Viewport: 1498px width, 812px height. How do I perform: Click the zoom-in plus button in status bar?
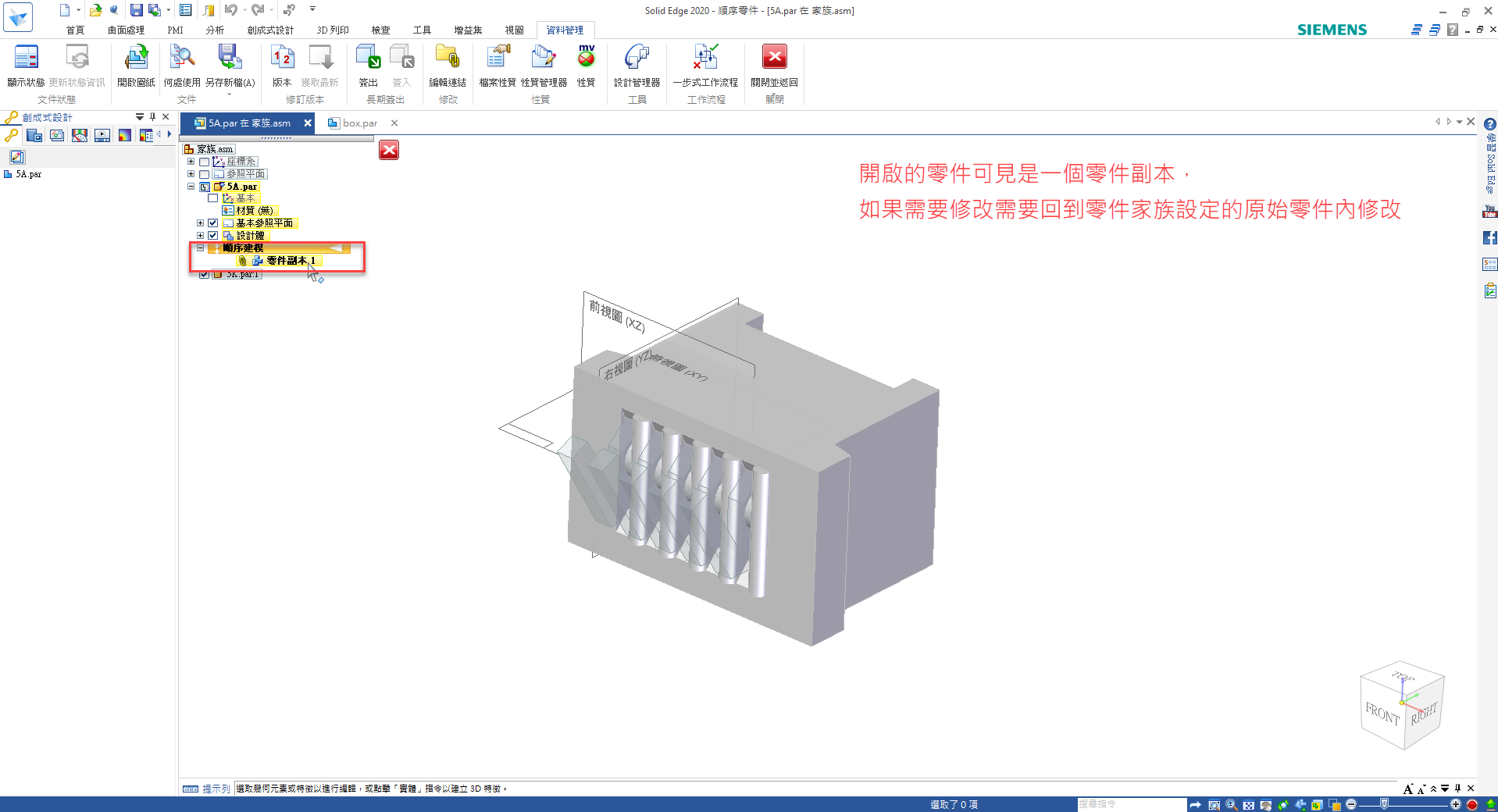pos(1455,804)
